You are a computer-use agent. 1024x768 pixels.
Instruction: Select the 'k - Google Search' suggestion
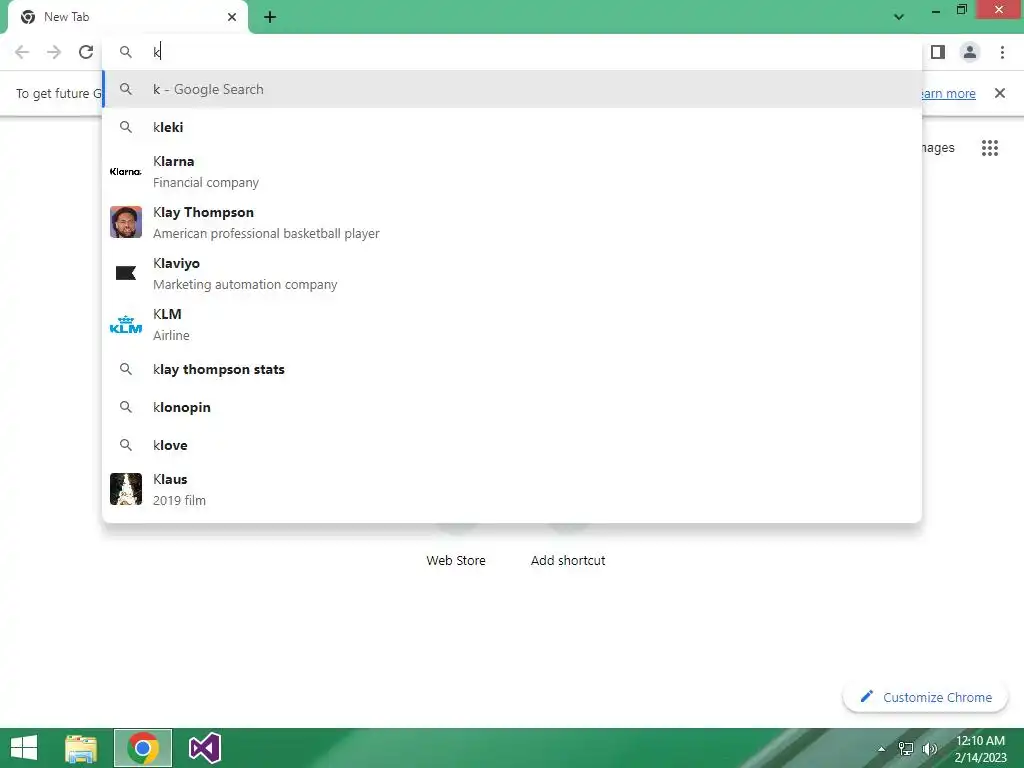(513, 89)
